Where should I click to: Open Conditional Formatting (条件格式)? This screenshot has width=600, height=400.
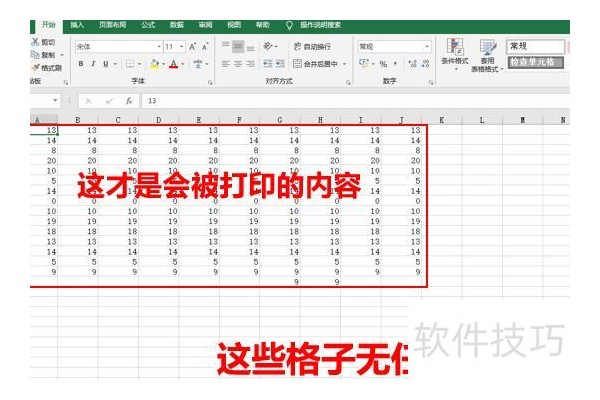[x=455, y=54]
